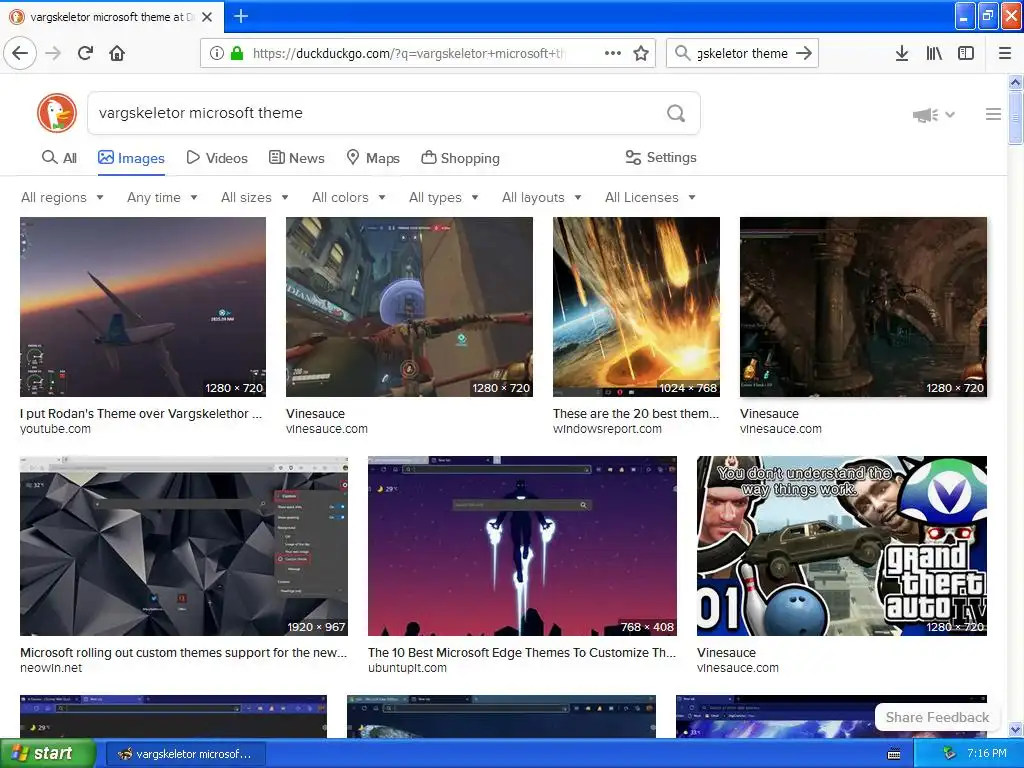The width and height of the screenshot is (1024, 768).
Task: Bookmark this page with the star icon
Action: pyautogui.click(x=641, y=53)
